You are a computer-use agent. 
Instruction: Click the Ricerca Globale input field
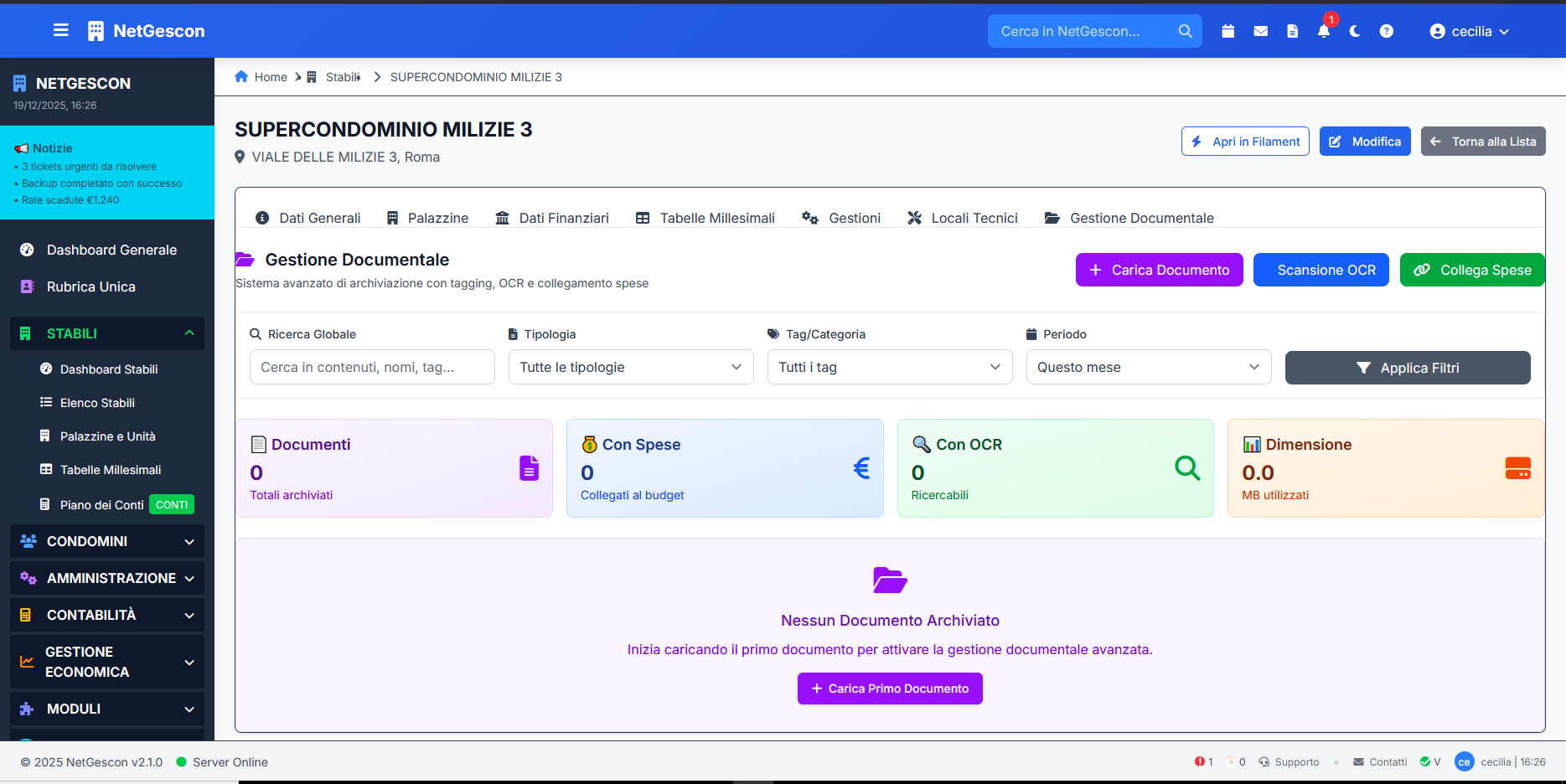coord(372,367)
